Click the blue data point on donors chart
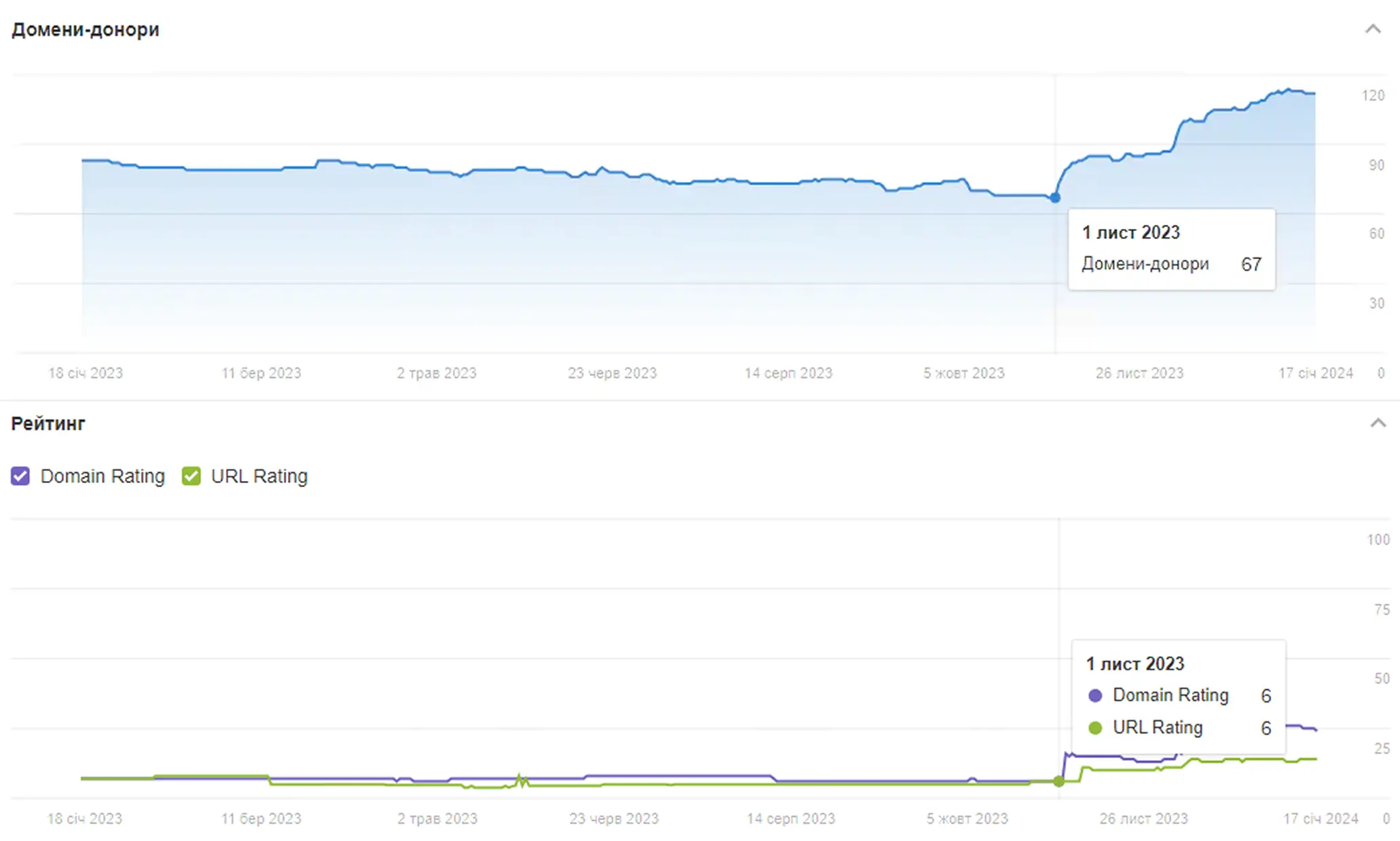Image resolution: width=1400 pixels, height=841 pixels. point(1054,198)
